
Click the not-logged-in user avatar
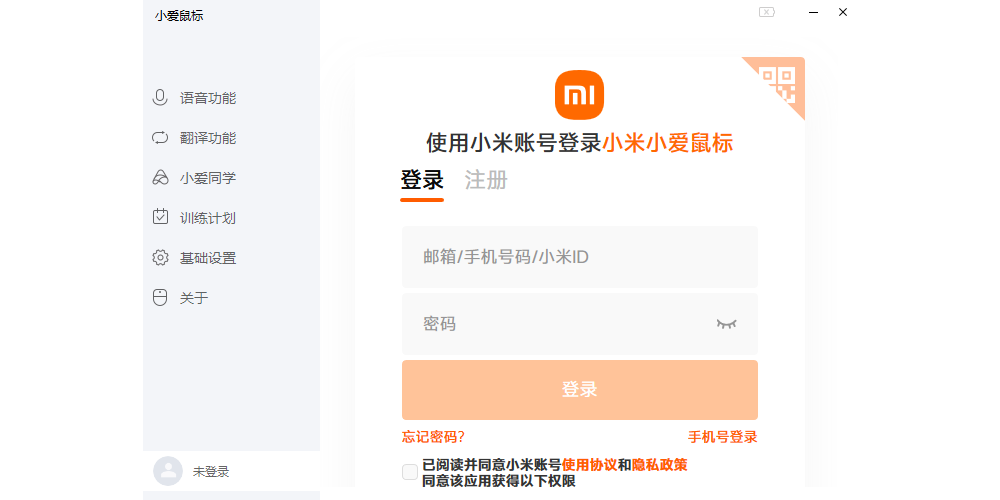[168, 471]
